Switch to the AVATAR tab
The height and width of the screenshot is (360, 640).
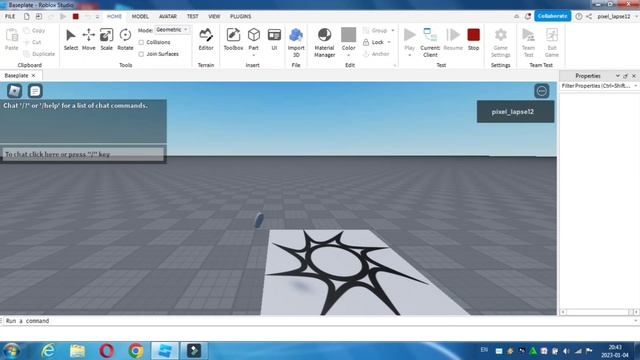pos(168,16)
